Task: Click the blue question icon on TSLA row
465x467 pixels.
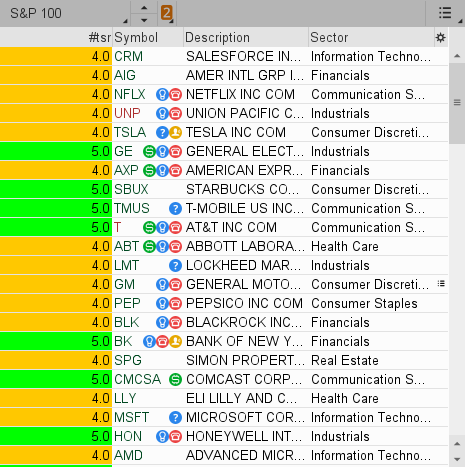Action: 162,133
